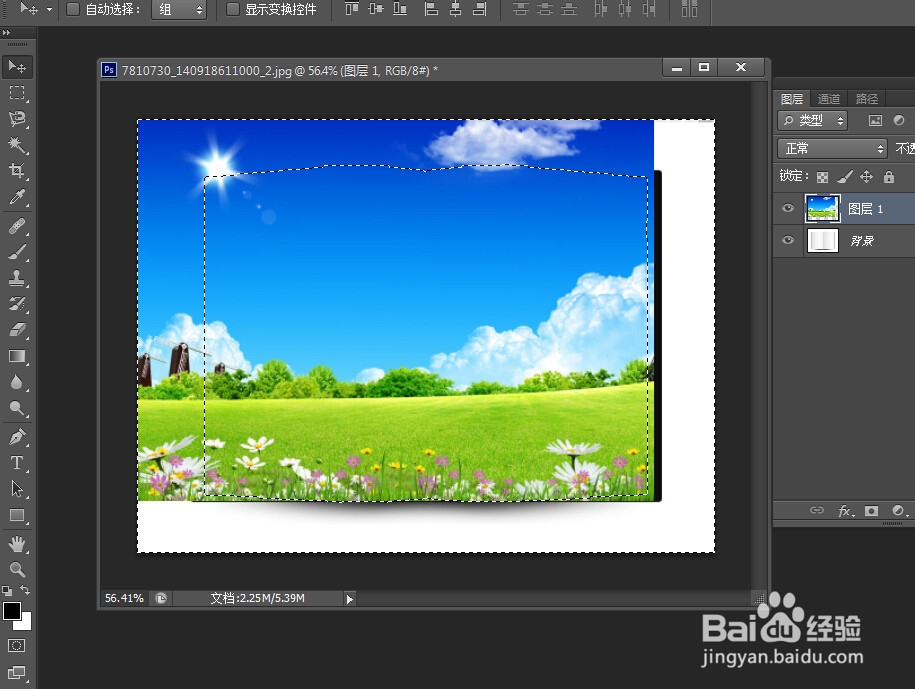Select the Hand tool
The width and height of the screenshot is (915, 689).
17,544
